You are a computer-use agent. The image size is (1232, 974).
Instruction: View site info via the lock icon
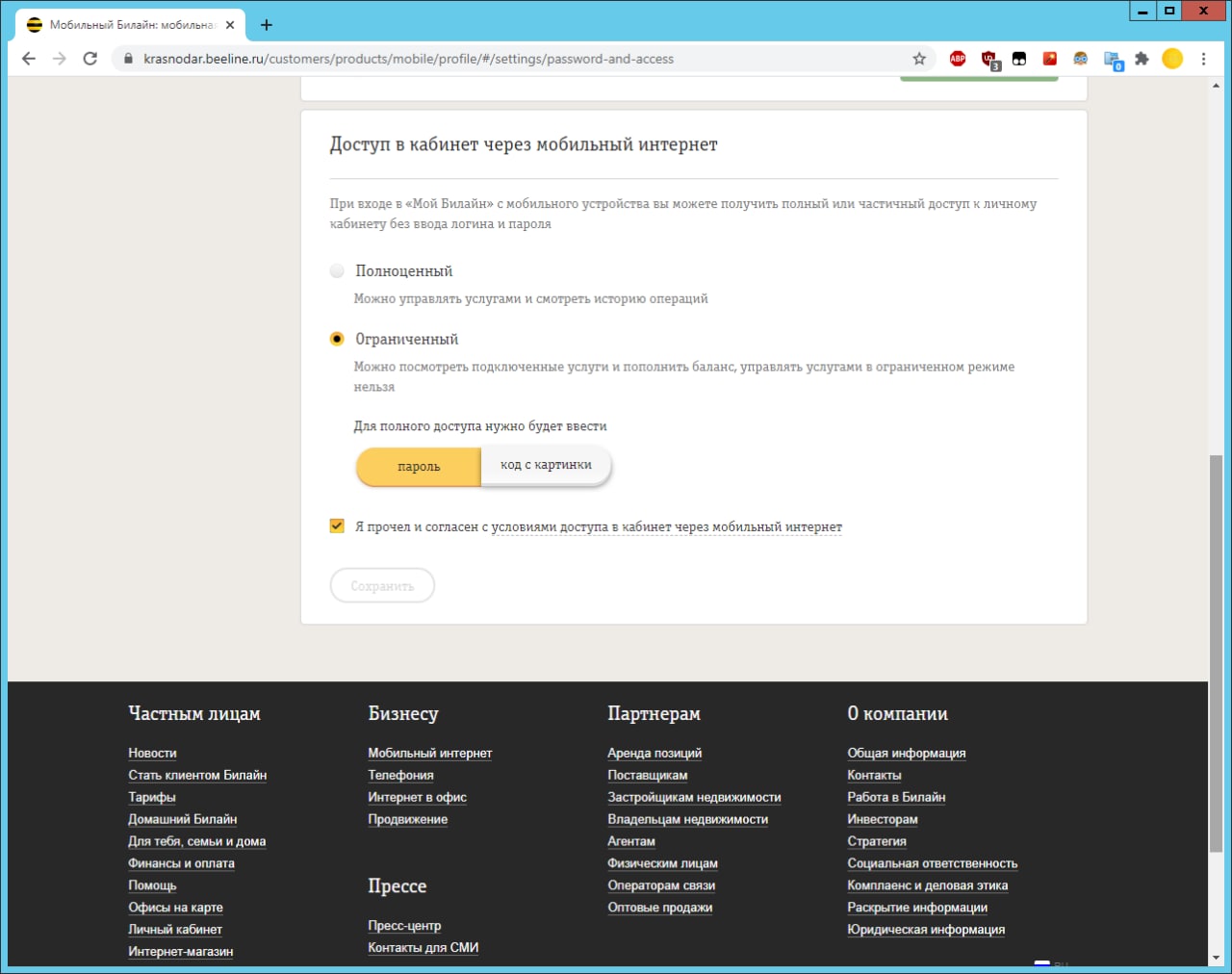point(128,59)
